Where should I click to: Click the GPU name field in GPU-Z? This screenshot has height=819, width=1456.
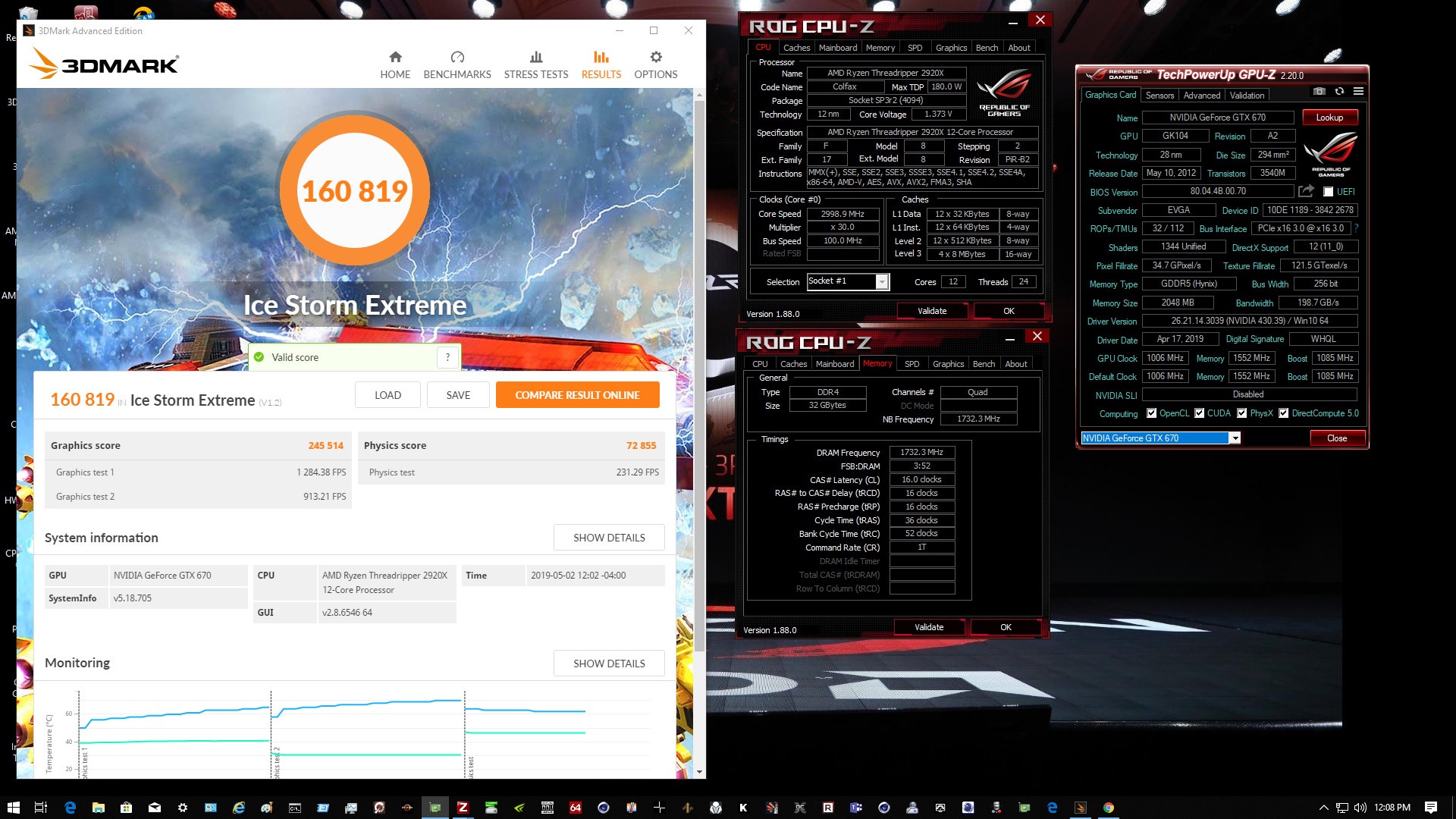pyautogui.click(x=1217, y=118)
